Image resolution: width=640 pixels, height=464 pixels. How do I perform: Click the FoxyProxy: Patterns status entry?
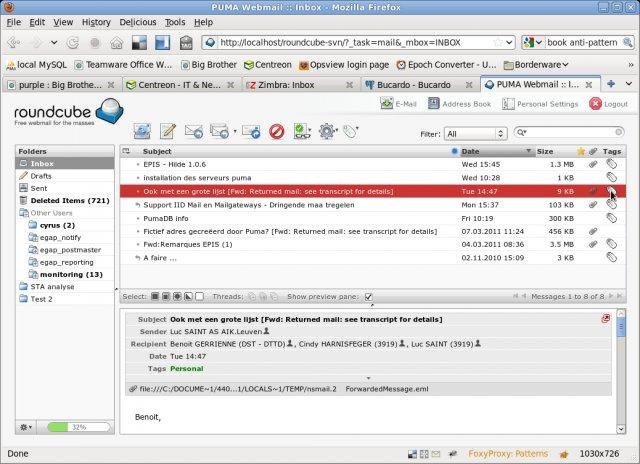click(x=508, y=453)
